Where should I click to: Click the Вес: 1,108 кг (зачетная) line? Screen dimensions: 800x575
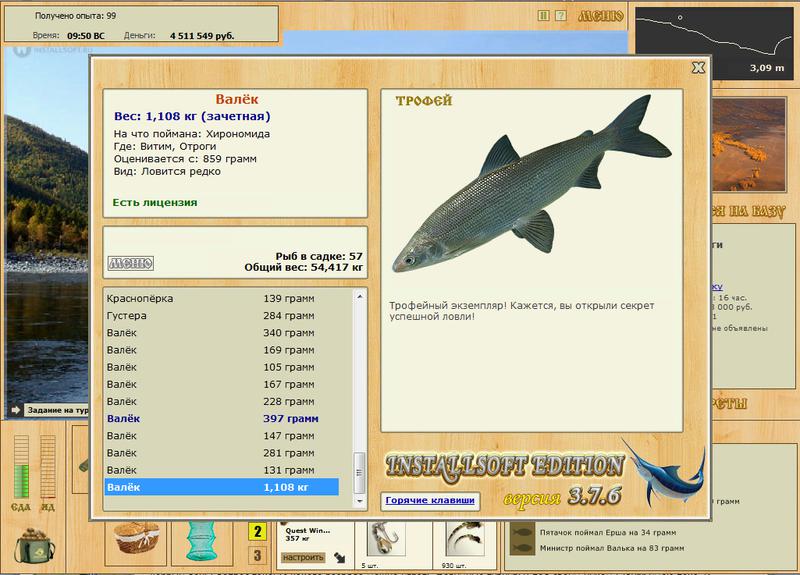192,116
